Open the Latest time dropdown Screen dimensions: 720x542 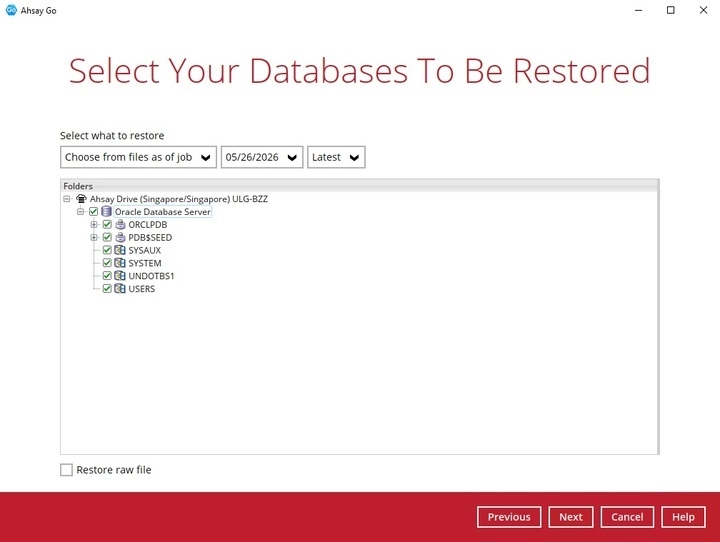pos(336,158)
